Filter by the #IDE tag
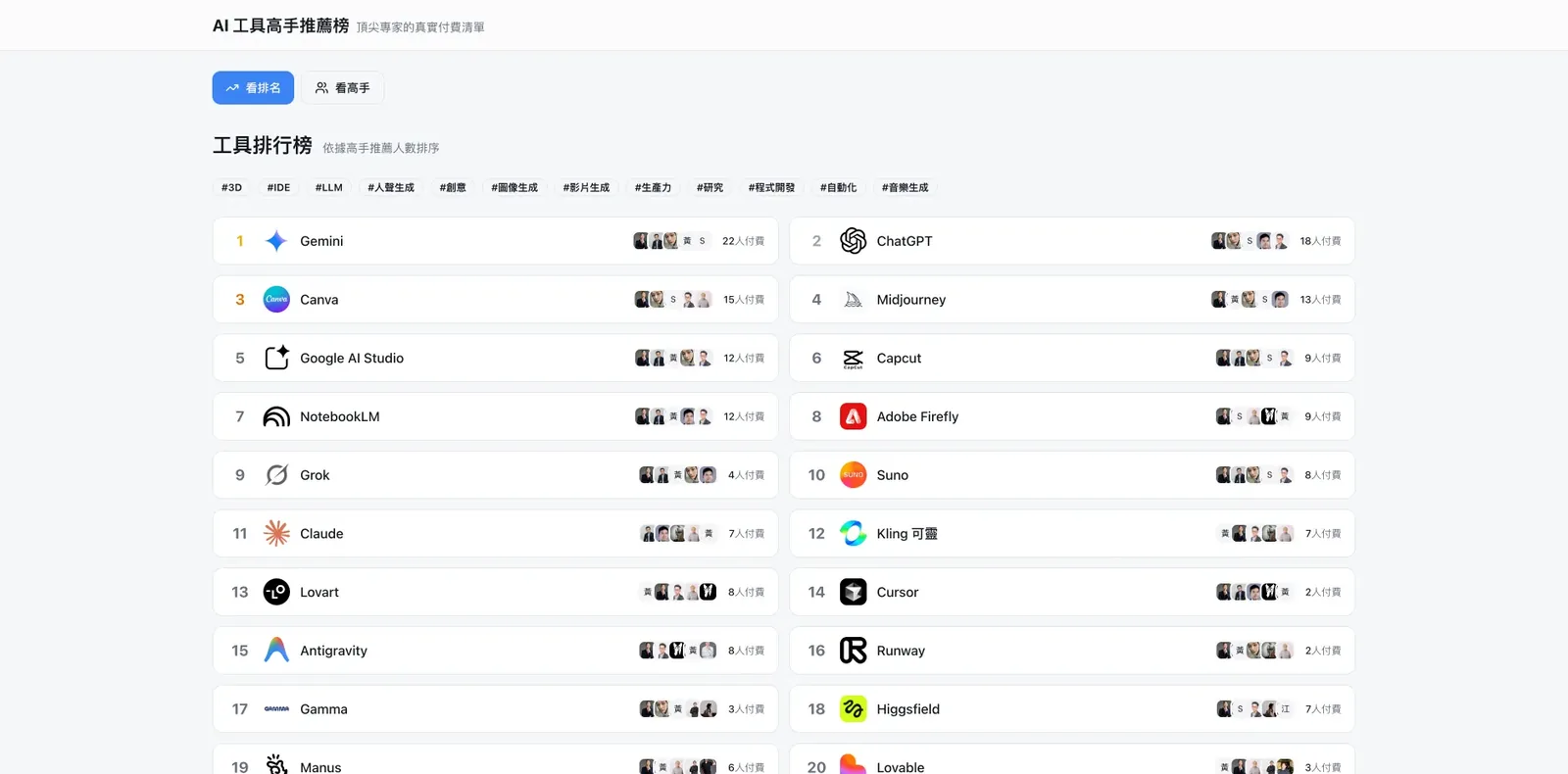The image size is (1568, 774). pyautogui.click(x=278, y=187)
